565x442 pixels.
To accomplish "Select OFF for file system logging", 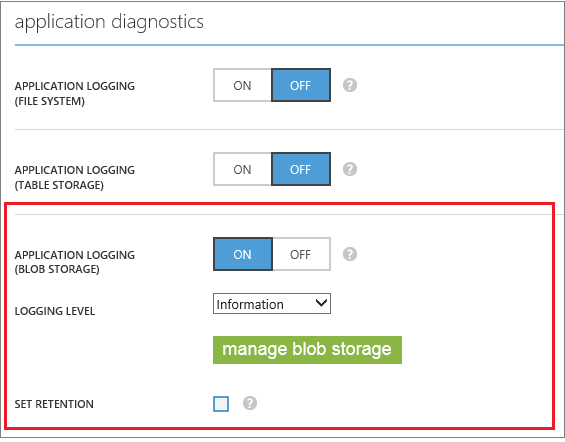I will [x=301, y=85].
